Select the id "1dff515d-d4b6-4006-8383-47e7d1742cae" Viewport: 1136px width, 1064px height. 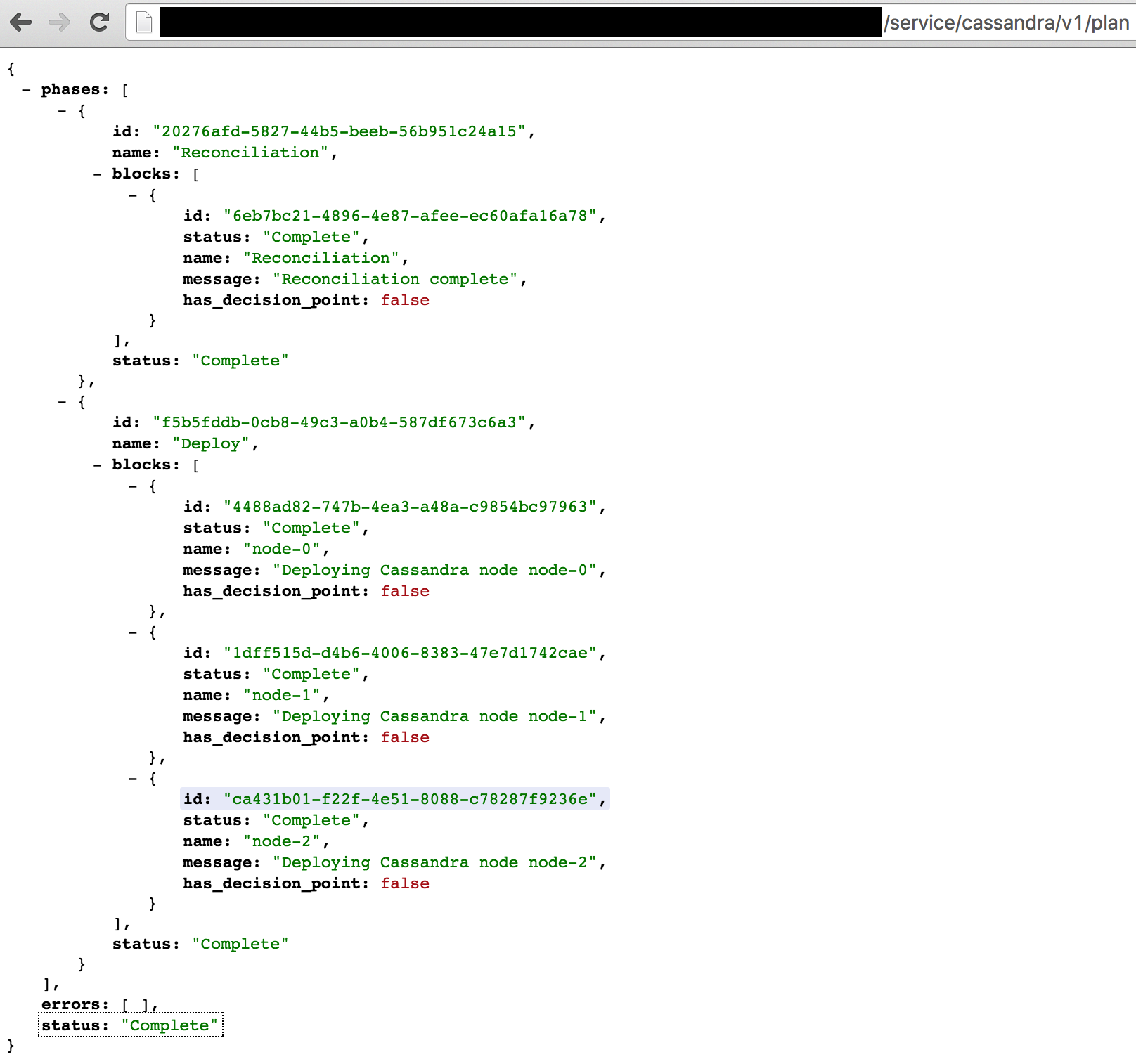point(411,653)
